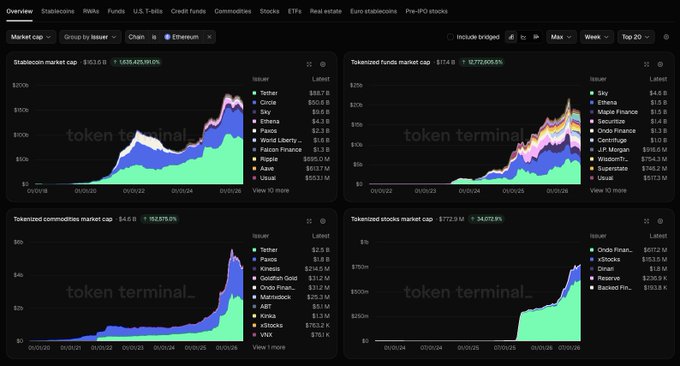
Task: Select the World Liberty row in Stablecoin legend
Action: click(x=291, y=140)
